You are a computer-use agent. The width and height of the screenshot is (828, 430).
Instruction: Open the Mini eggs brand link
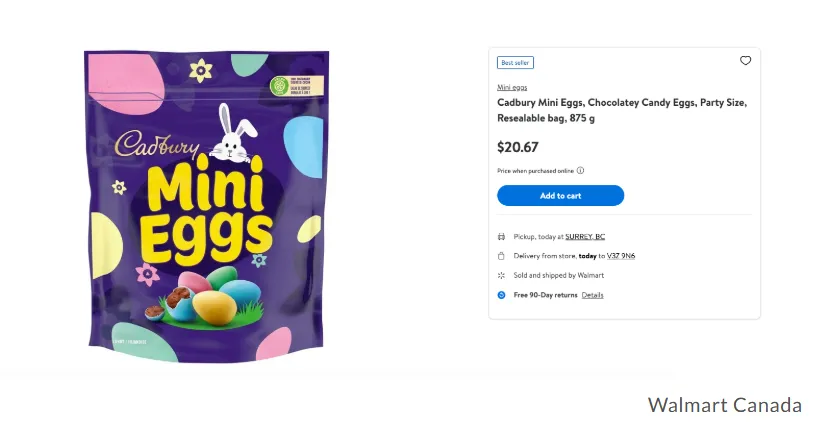[x=512, y=88]
